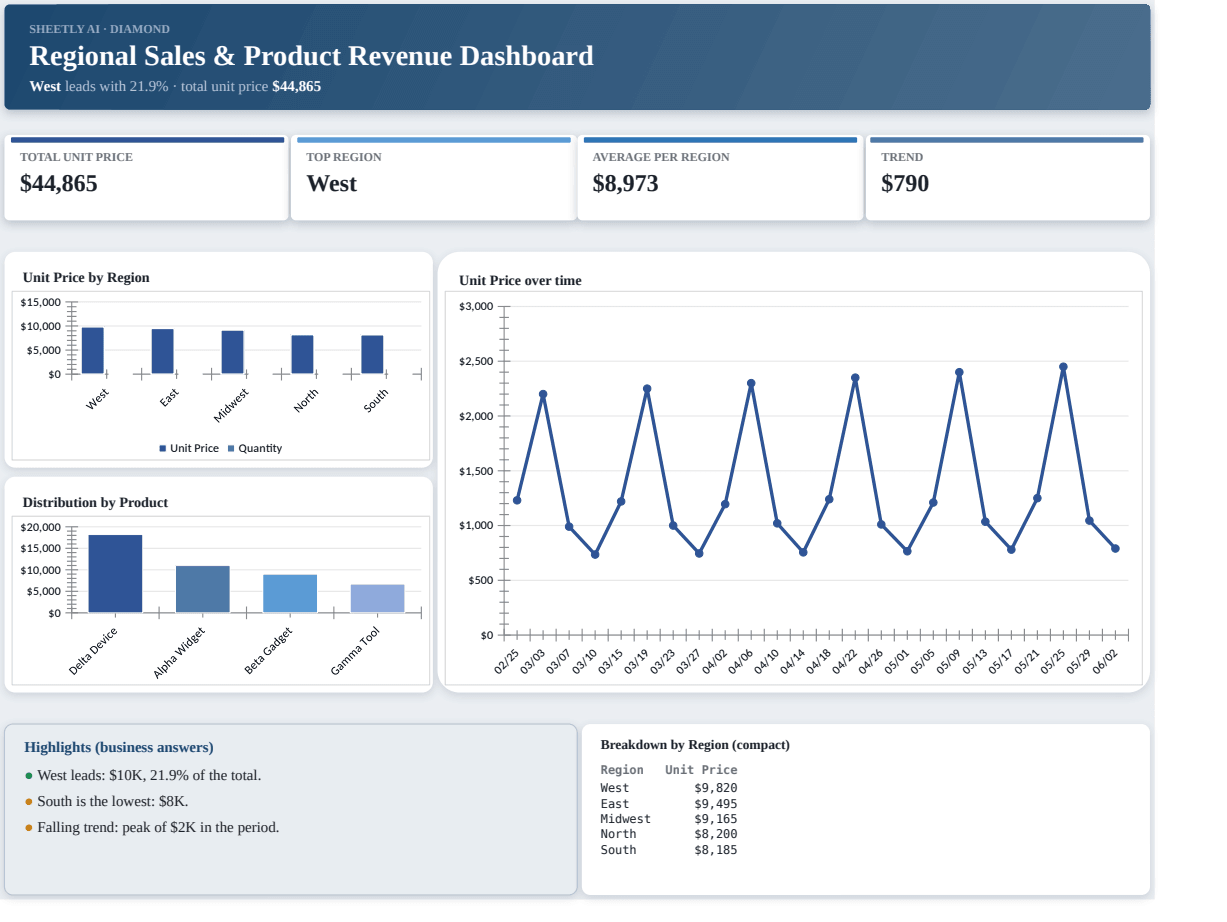Click the Highlights (business answers) heading

[x=119, y=747]
